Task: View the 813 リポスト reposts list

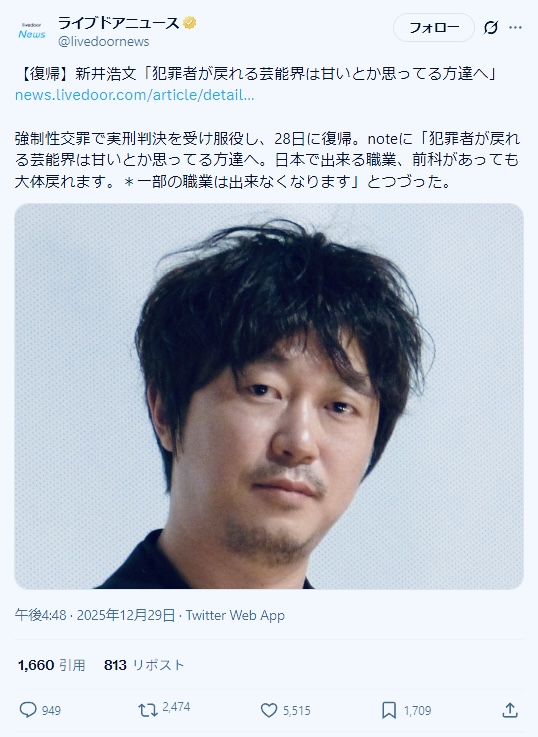Action: click(x=144, y=665)
